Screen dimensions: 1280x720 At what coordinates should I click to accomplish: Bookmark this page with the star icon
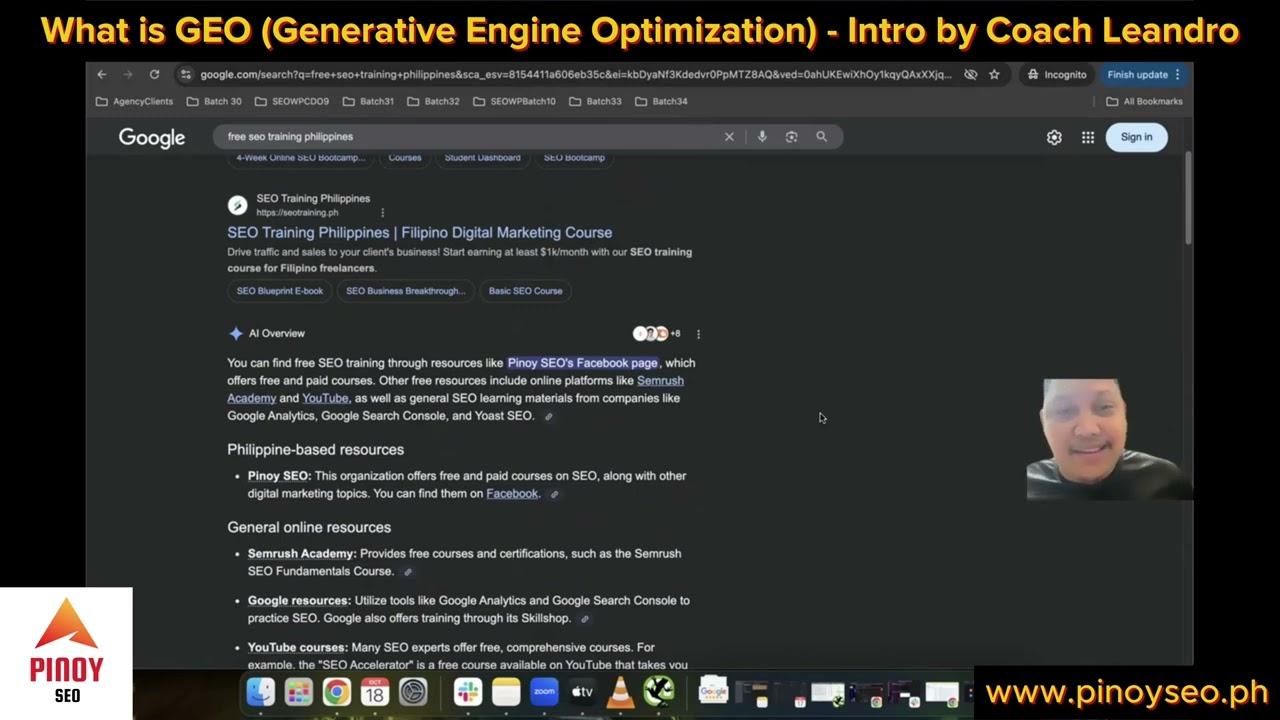tap(994, 74)
